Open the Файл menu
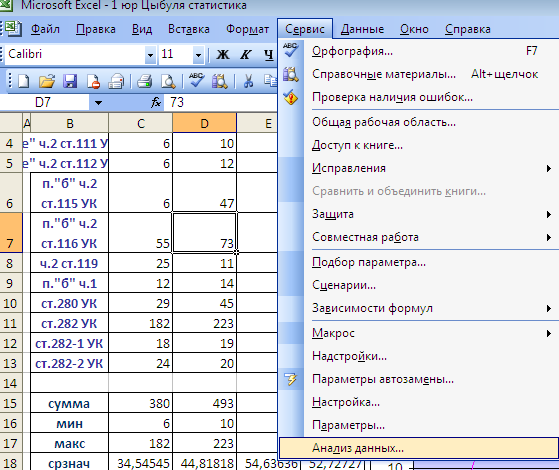559x470 pixels. point(45,29)
